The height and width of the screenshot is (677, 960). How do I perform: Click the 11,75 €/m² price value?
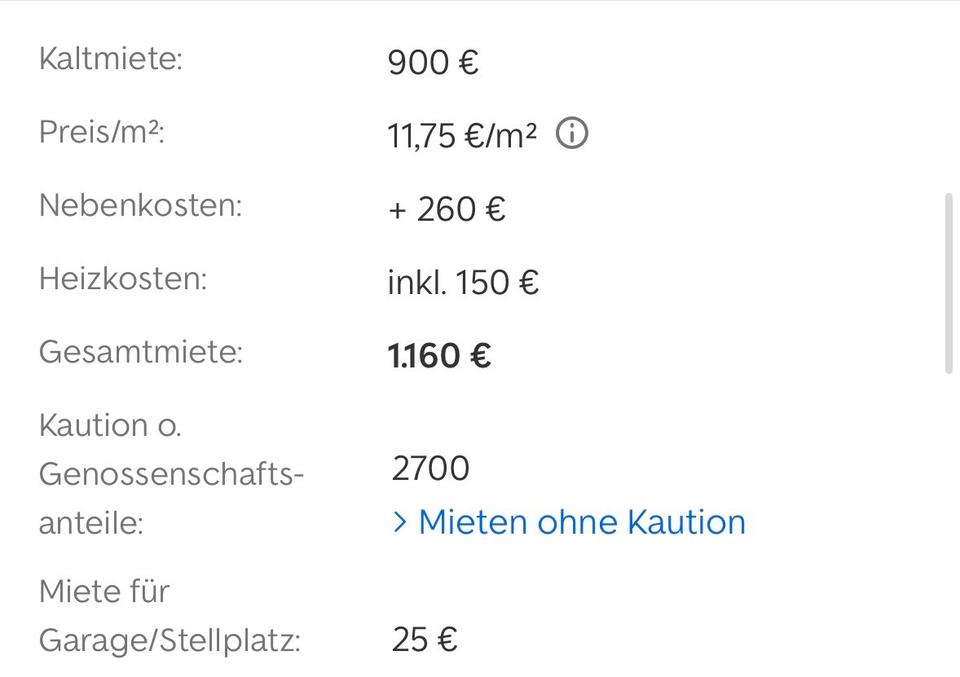tap(462, 136)
